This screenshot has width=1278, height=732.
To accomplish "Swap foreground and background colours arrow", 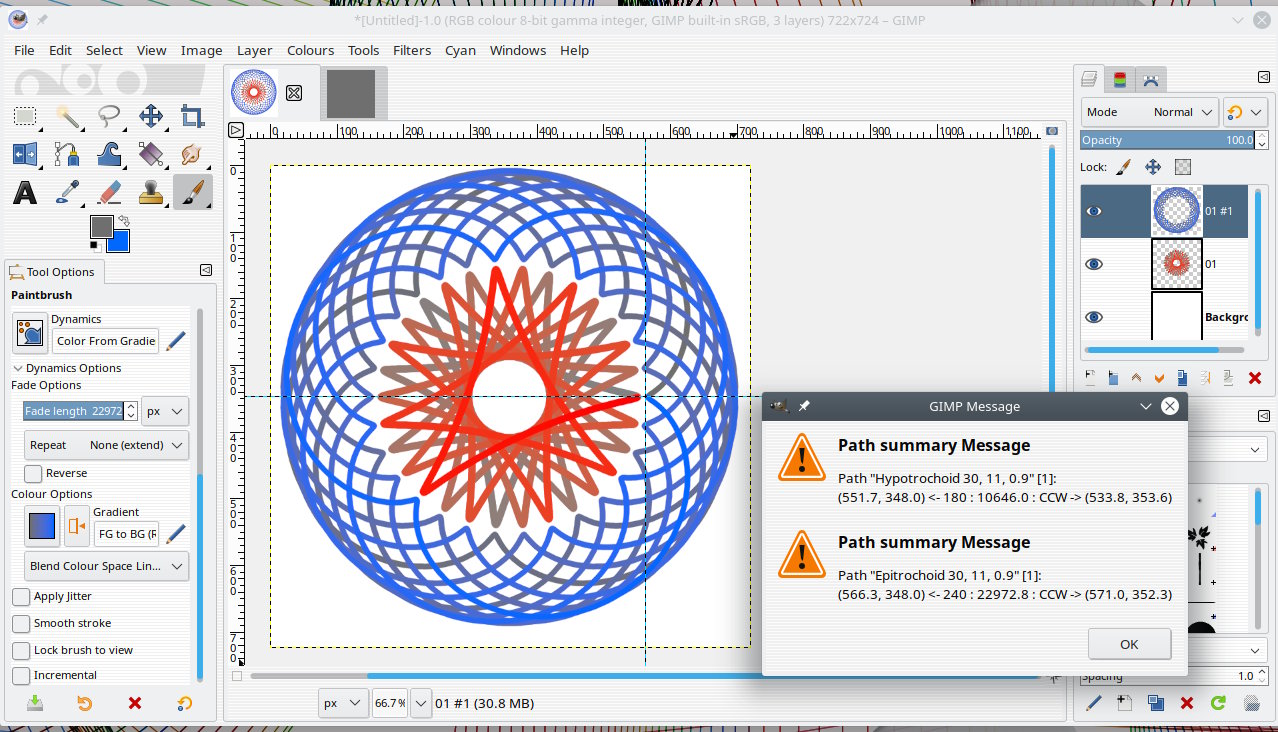I will 124,220.
